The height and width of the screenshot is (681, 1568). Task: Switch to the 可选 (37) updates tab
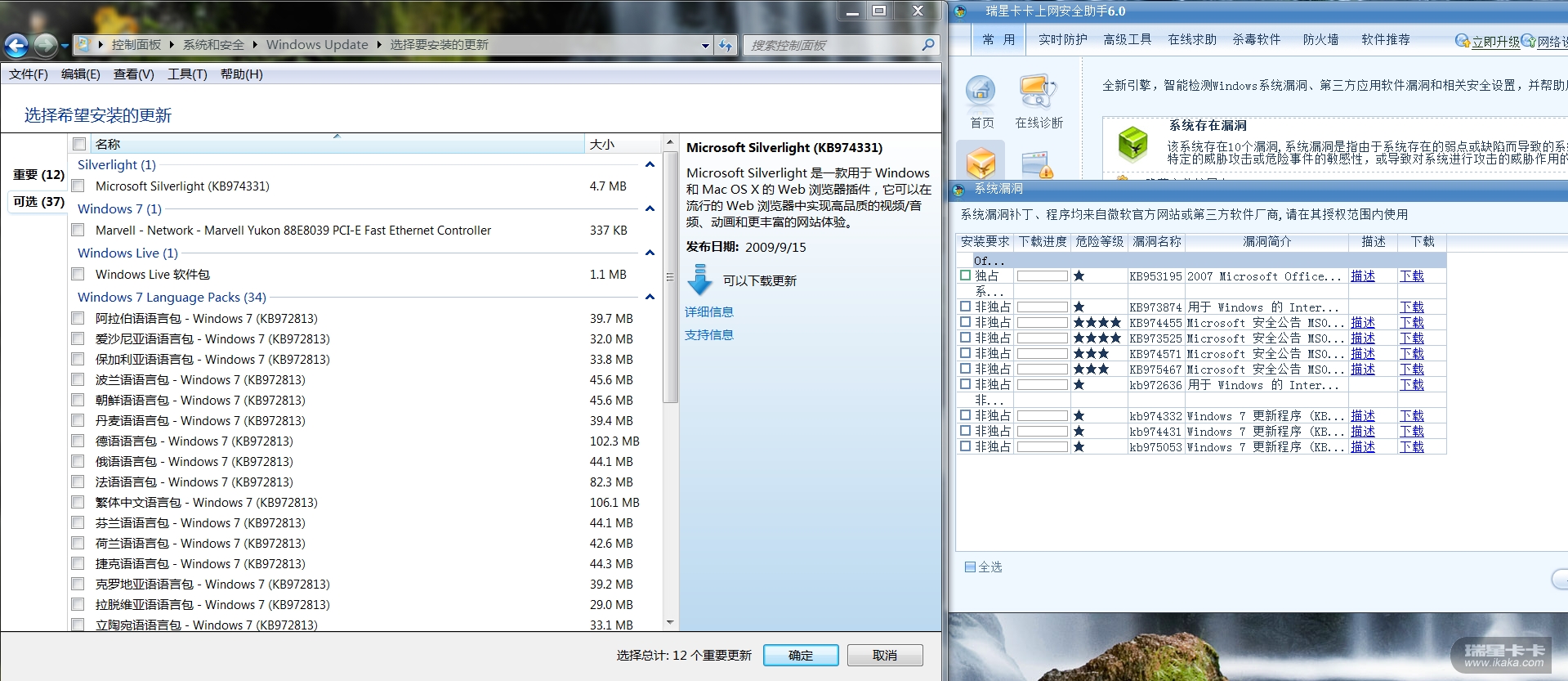38,202
